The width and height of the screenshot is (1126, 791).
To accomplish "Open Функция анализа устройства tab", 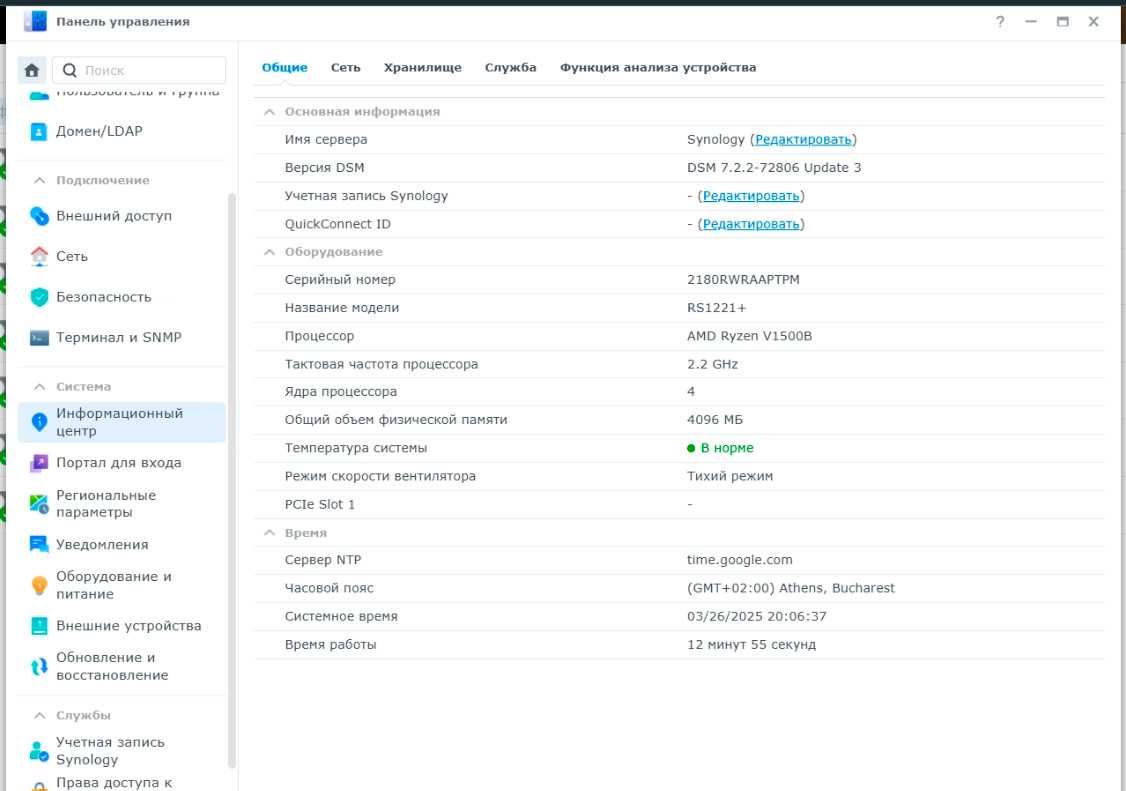I will tap(658, 68).
